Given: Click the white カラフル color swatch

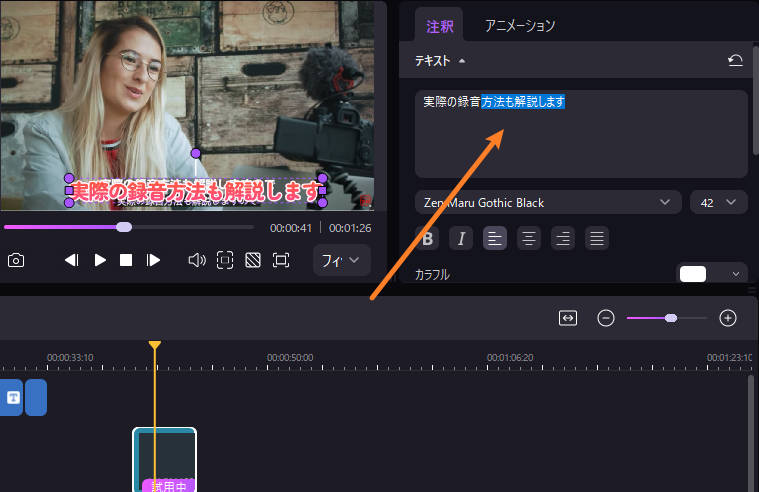Looking at the screenshot, I should pyautogui.click(x=693, y=274).
